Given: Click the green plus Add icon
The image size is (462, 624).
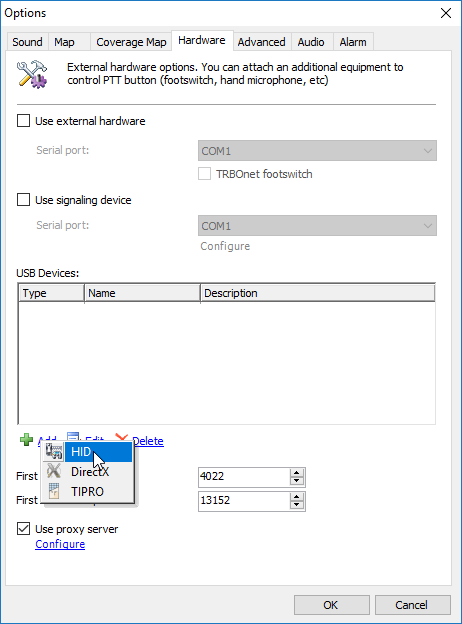Looking at the screenshot, I should pos(26,440).
